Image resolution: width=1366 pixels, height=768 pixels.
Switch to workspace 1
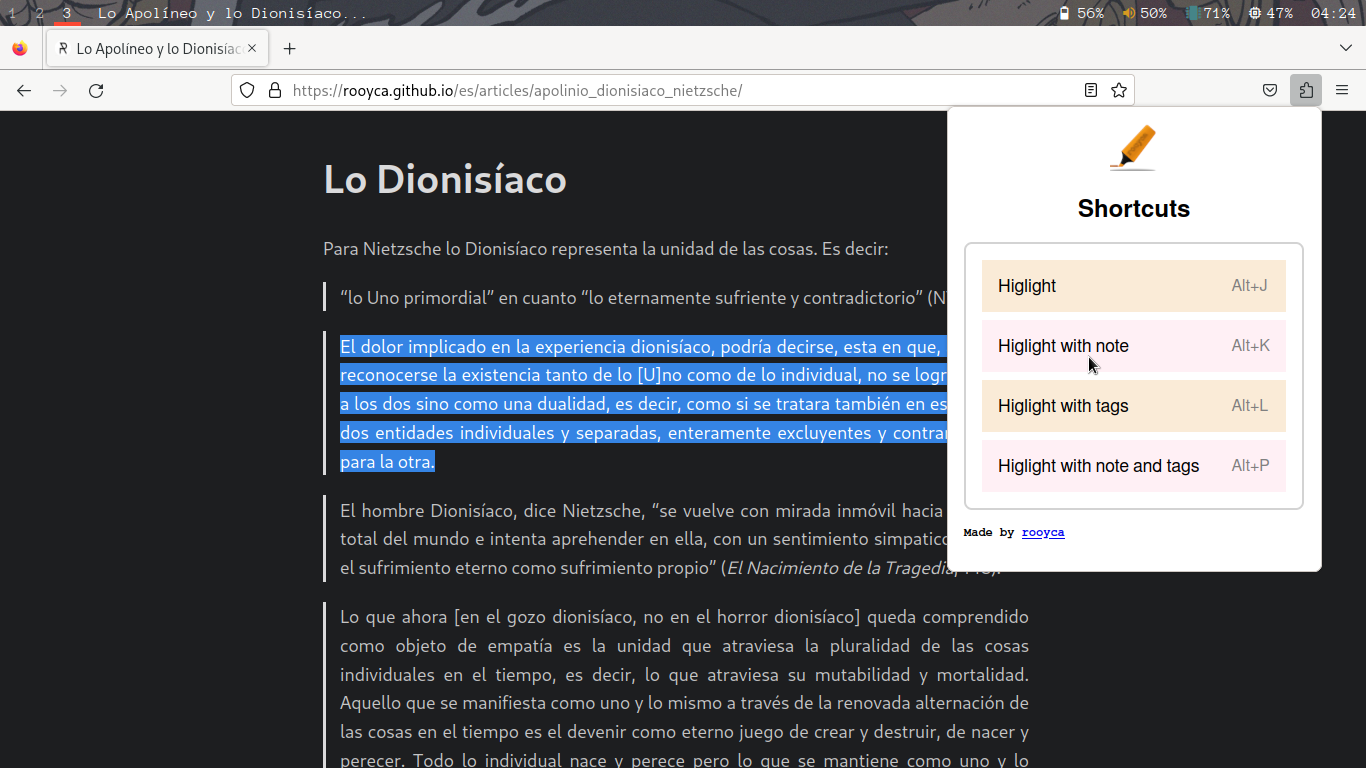pyautogui.click(x=12, y=13)
